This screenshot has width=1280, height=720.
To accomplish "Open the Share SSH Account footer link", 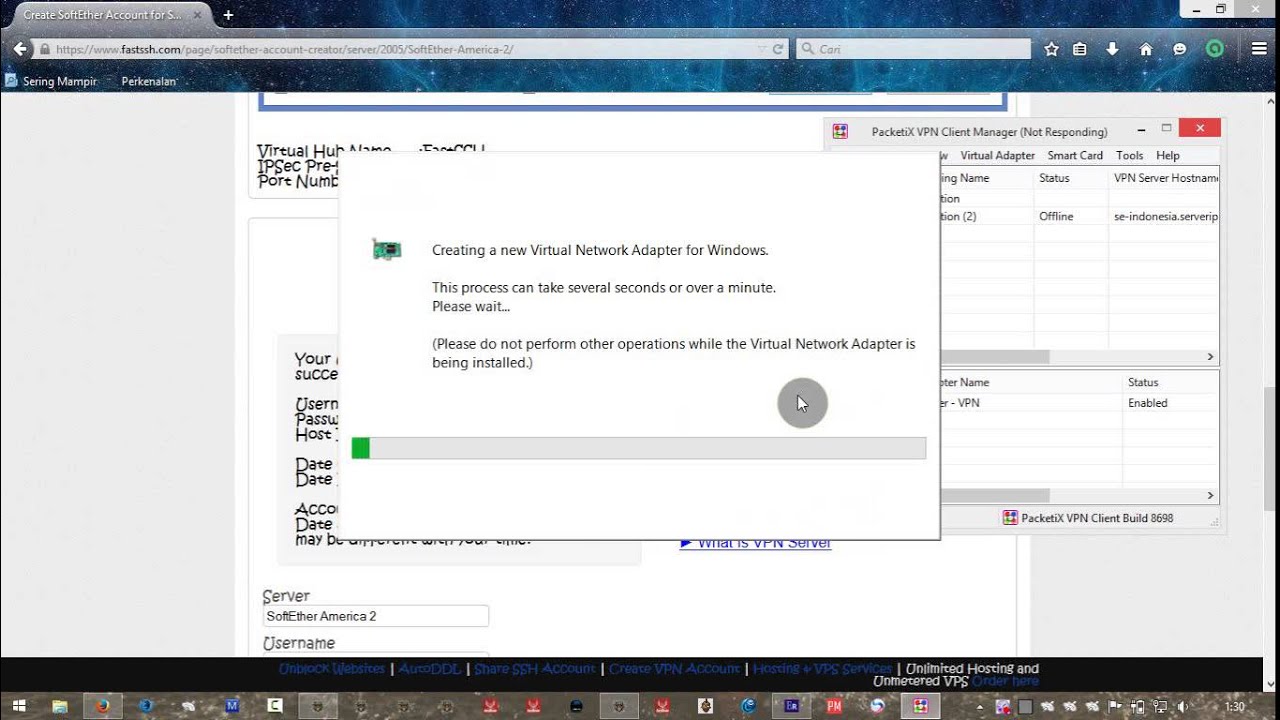I will [535, 668].
